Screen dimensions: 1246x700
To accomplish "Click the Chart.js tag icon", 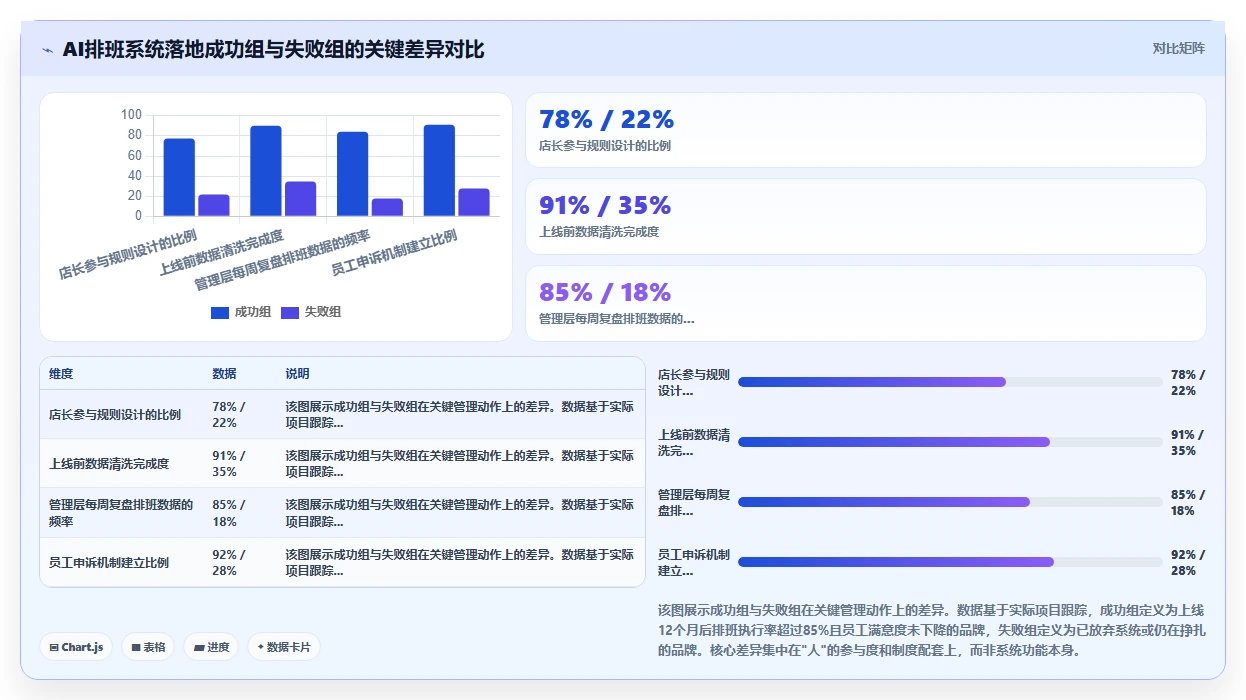I will (x=54, y=647).
